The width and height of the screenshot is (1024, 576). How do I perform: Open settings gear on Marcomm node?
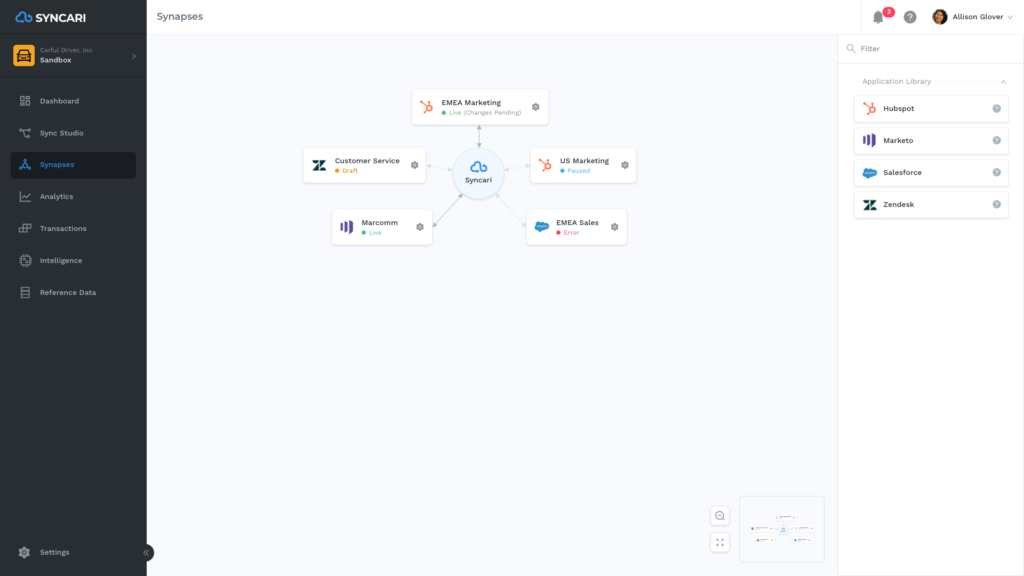420,227
